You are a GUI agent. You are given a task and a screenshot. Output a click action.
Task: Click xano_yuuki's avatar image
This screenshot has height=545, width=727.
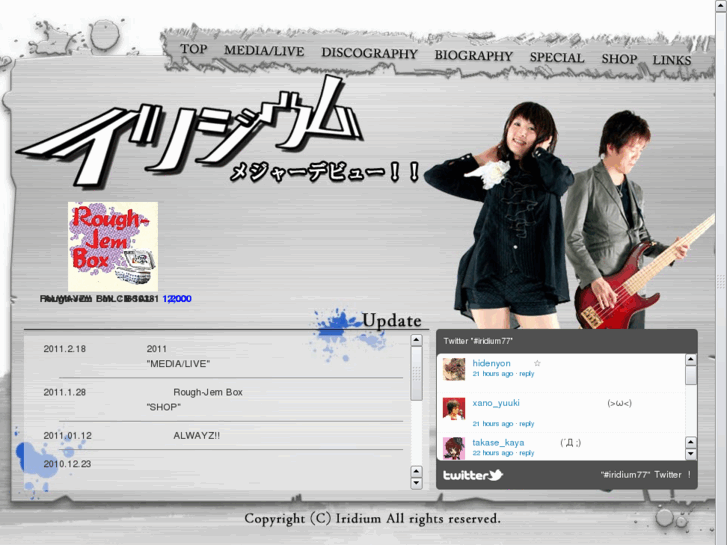[x=453, y=409]
